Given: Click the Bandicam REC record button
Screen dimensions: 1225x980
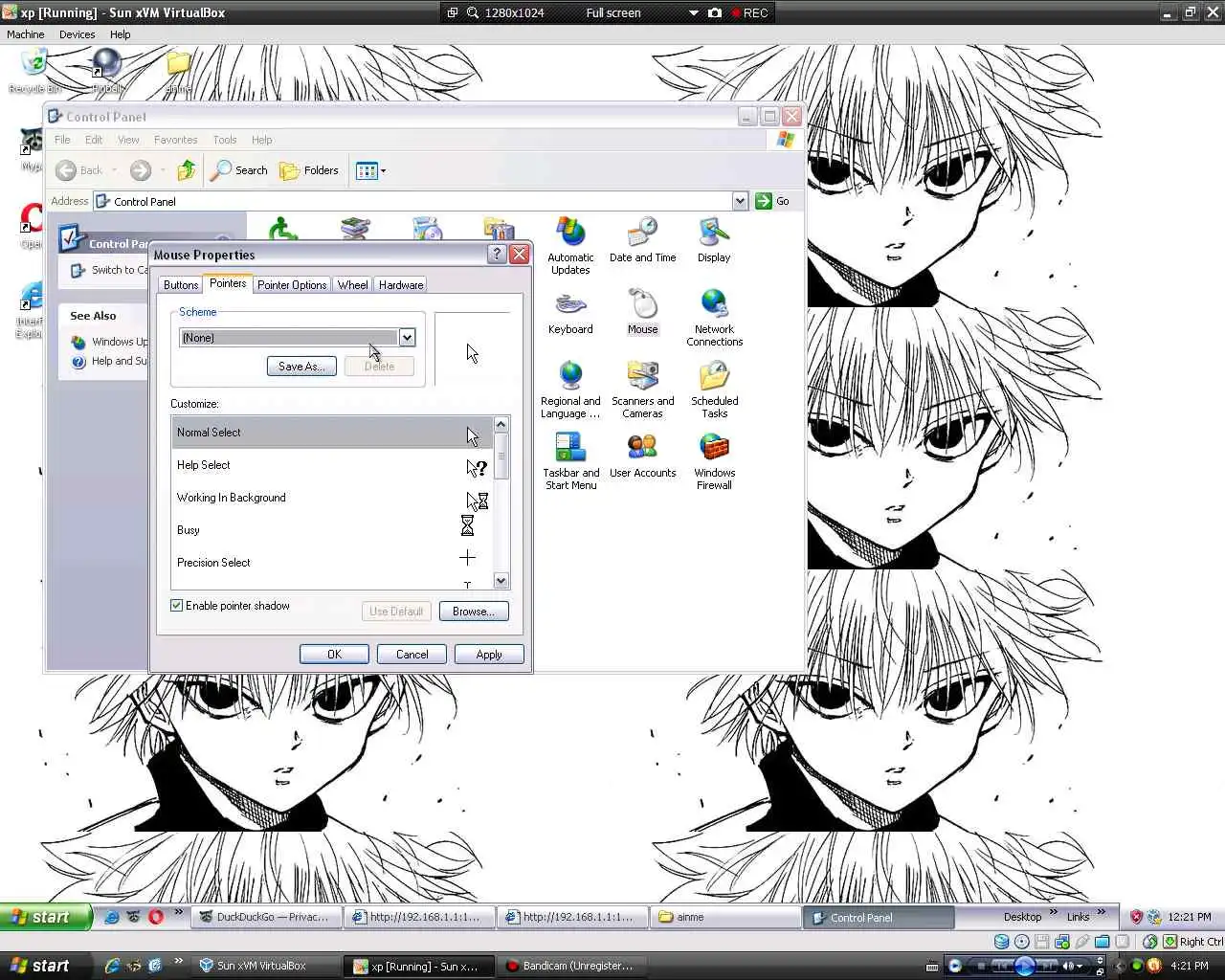Looking at the screenshot, I should pyautogui.click(x=749, y=12).
